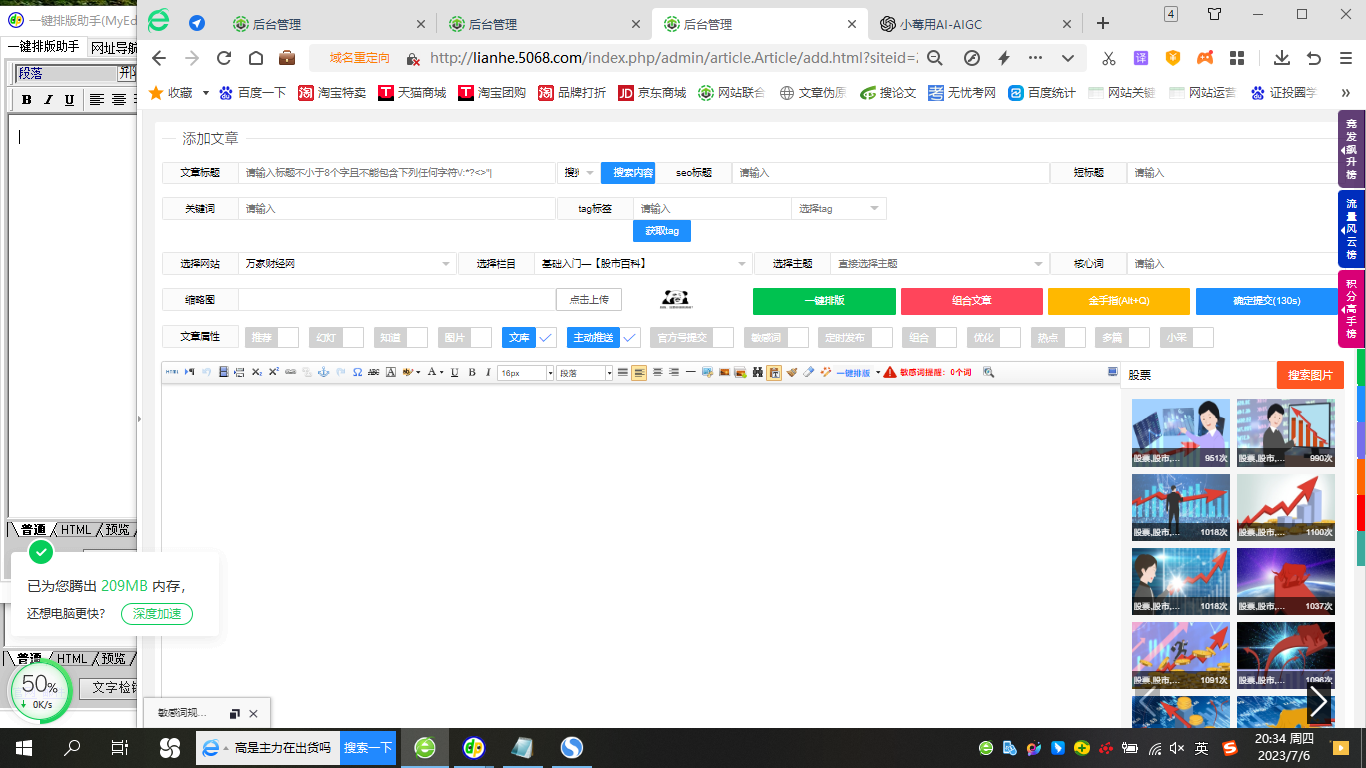Viewport: 1366px width, 768px height.
Task: Apply superscript using the X² icon
Action: point(273,372)
